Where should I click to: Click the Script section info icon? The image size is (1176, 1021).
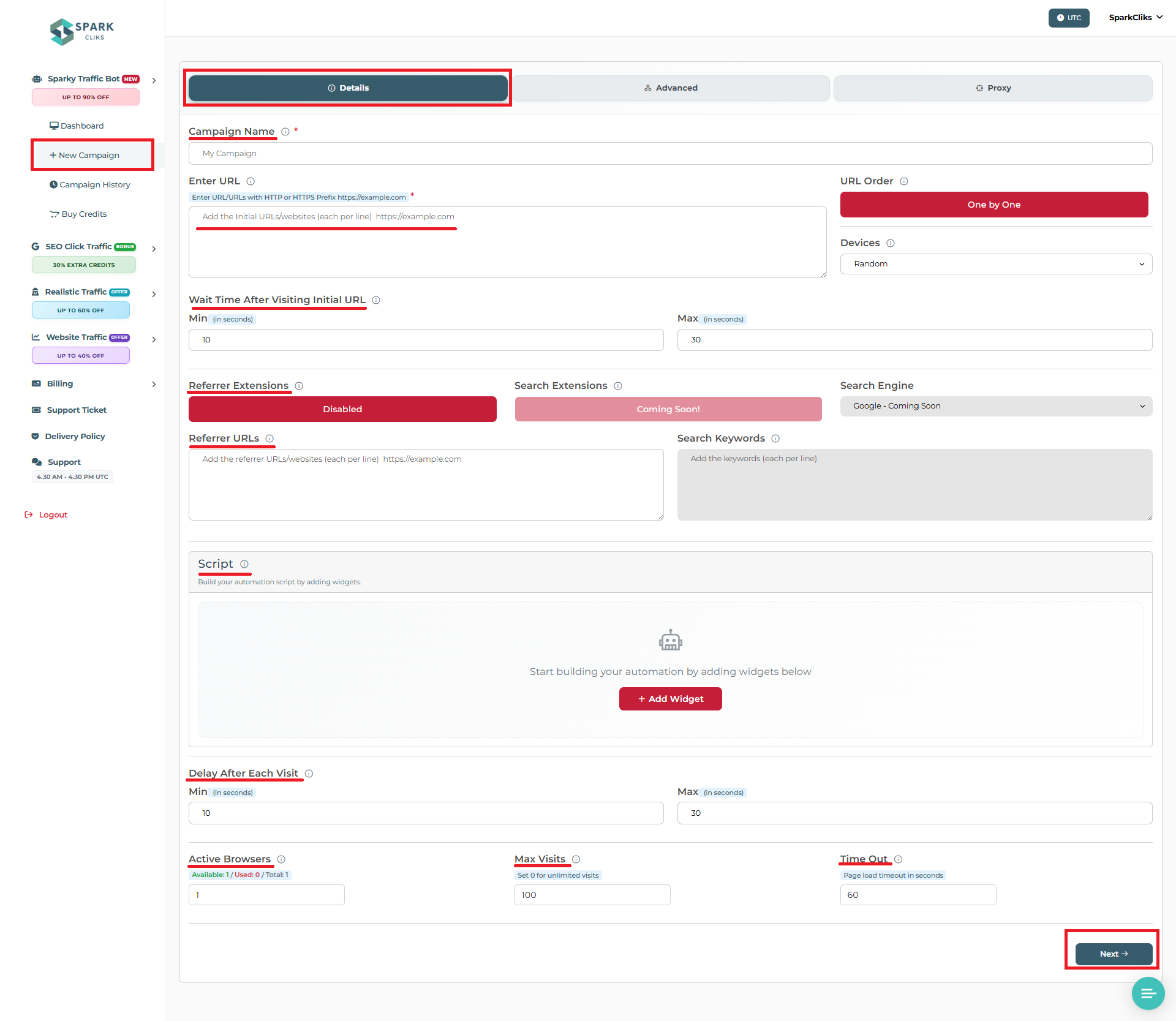tap(244, 564)
